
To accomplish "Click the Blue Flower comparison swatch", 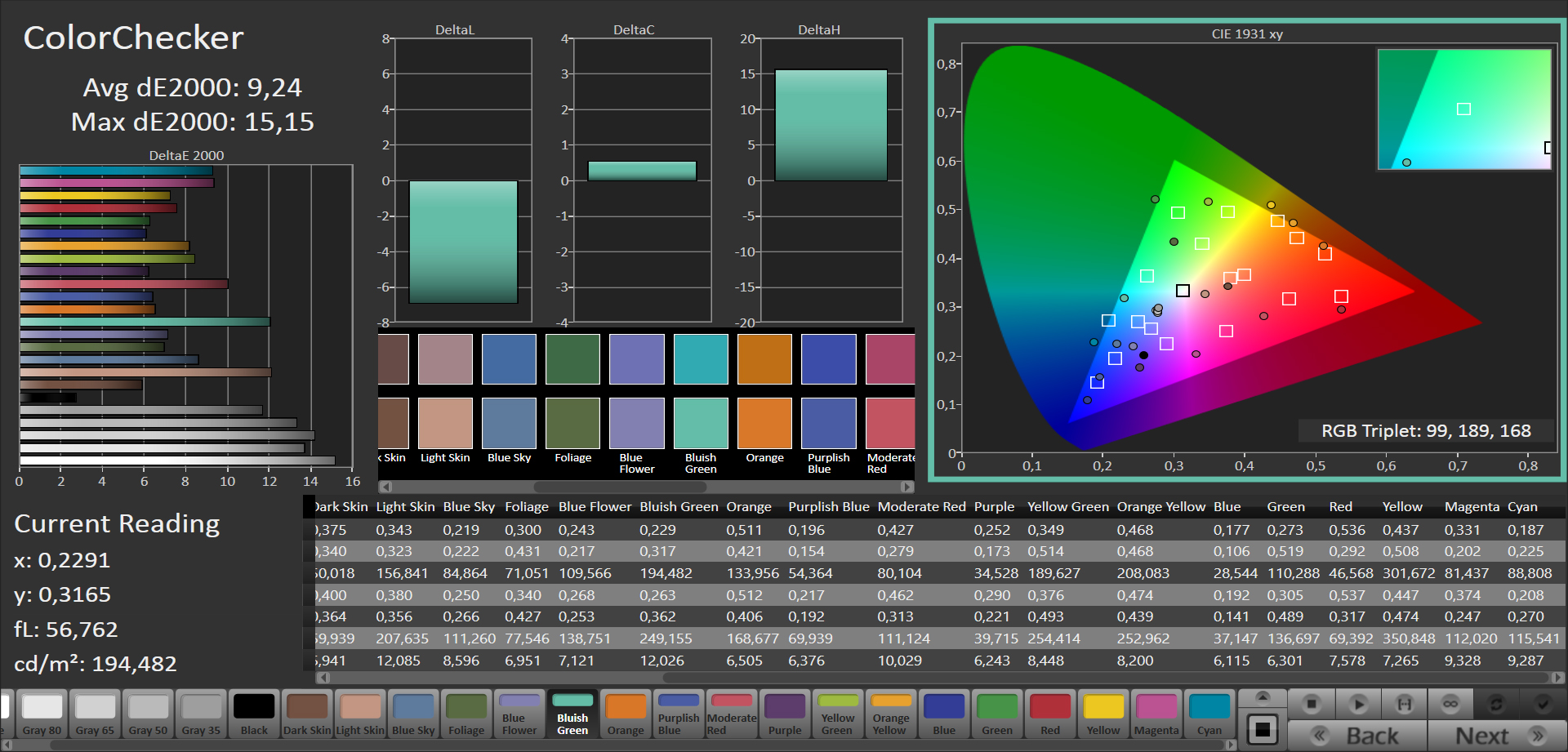I will (x=637, y=391).
